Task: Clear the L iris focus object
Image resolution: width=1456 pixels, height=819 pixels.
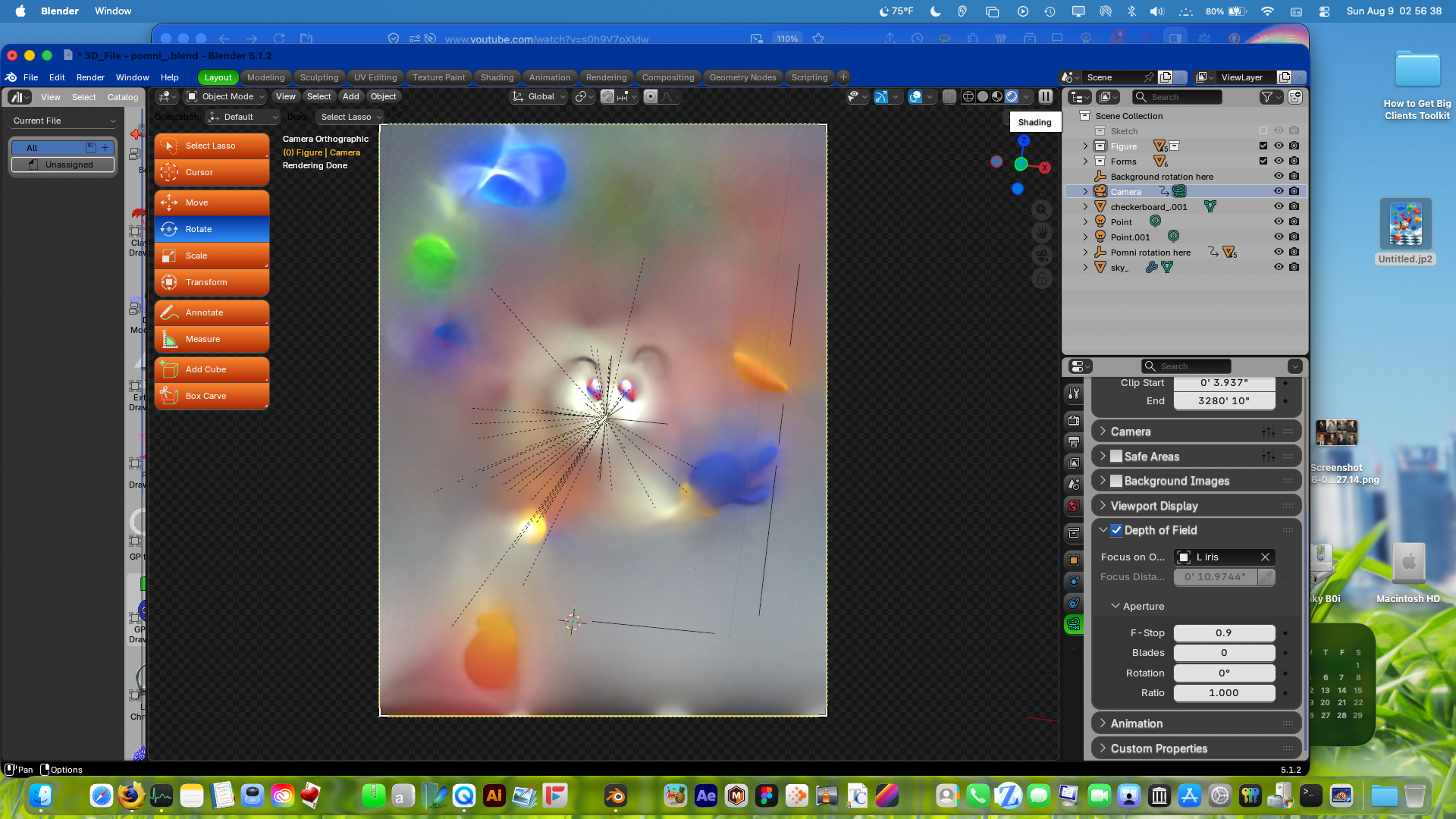Action: pyautogui.click(x=1265, y=557)
